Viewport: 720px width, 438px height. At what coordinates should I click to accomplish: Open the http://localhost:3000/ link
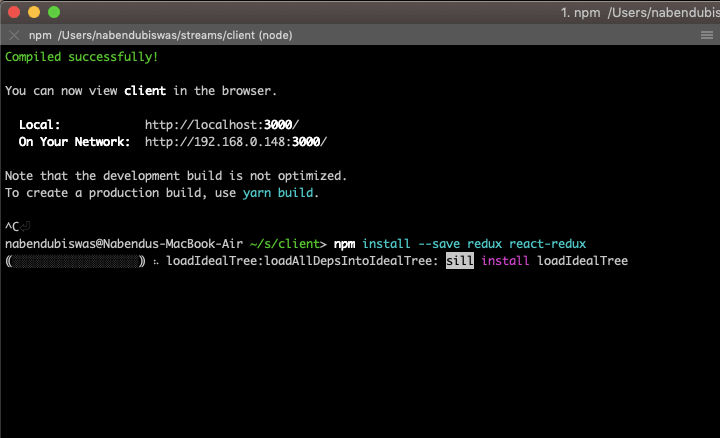tap(222, 125)
